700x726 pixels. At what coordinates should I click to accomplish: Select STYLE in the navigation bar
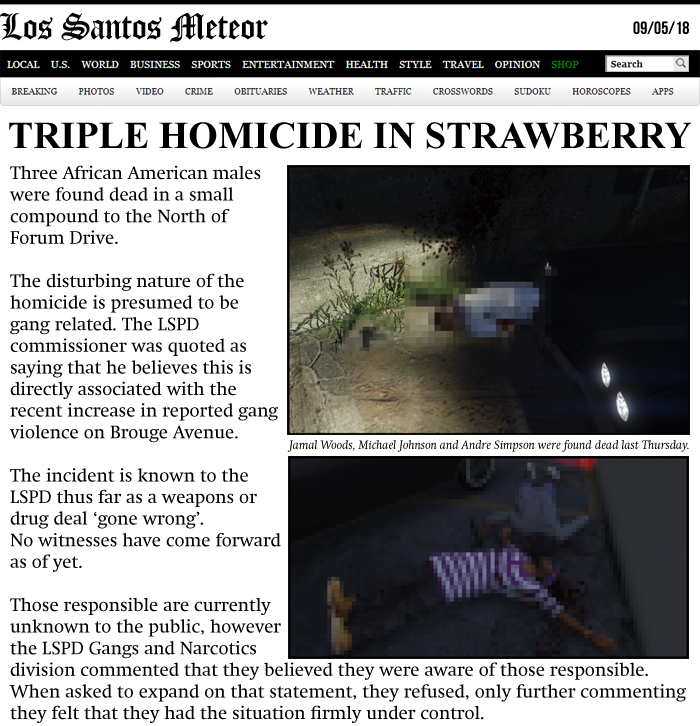415,64
